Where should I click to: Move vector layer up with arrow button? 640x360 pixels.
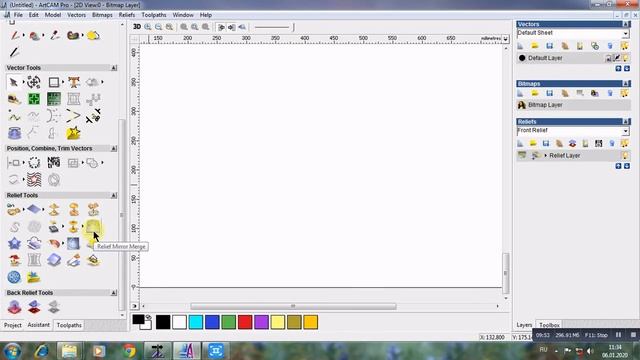[x=618, y=69]
